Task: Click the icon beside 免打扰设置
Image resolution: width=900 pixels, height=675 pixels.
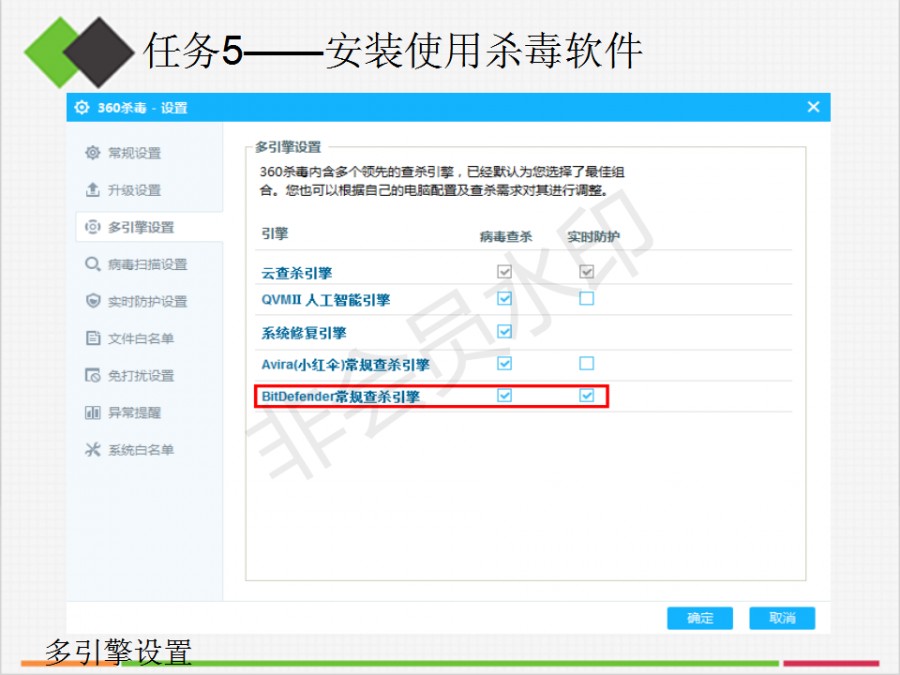Action: click(93, 376)
